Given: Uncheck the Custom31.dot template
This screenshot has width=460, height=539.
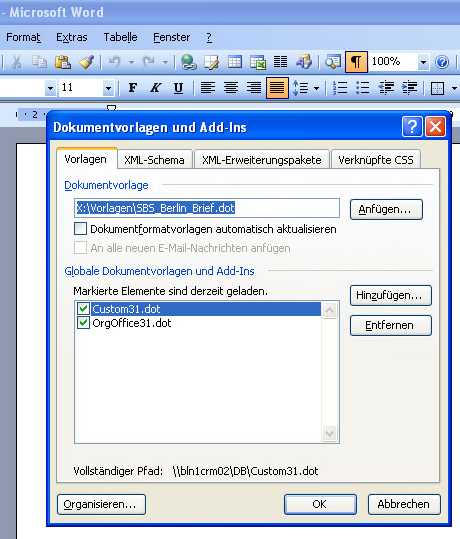Looking at the screenshot, I should click(x=83, y=309).
